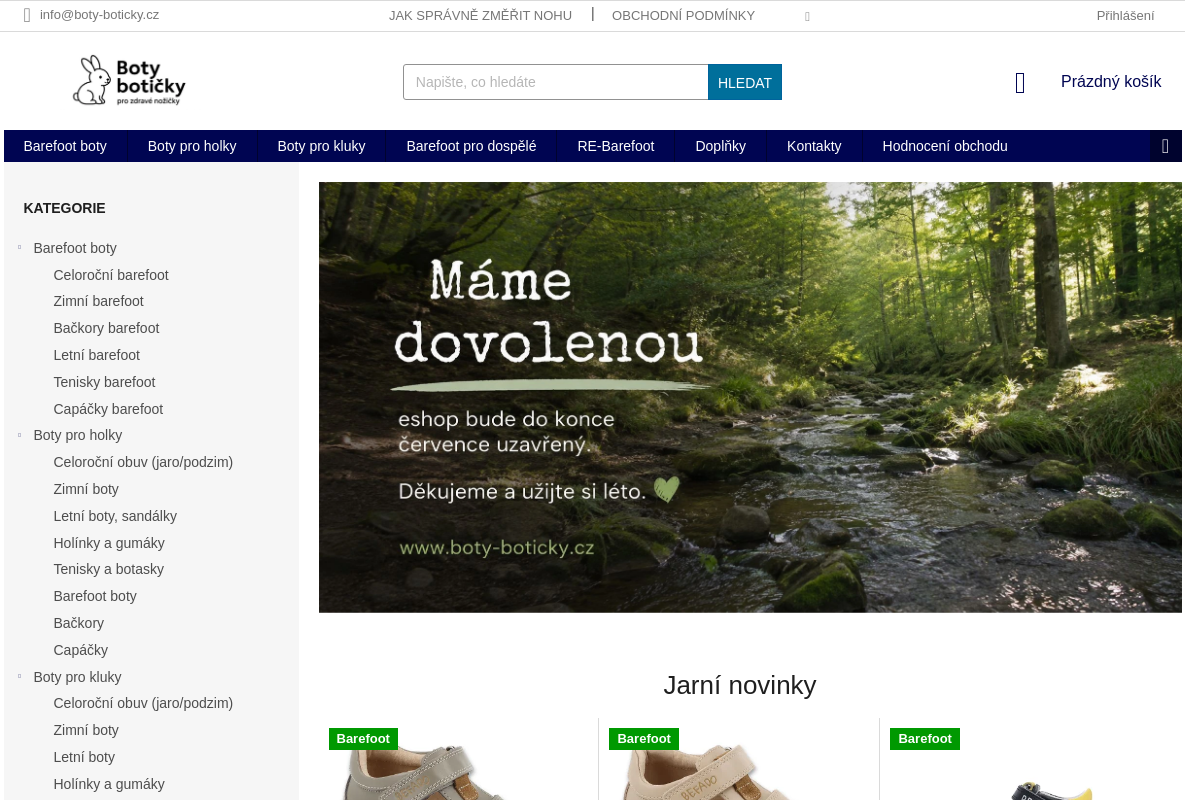
Task: Open the Doplňky navigation tab
Action: (x=720, y=146)
